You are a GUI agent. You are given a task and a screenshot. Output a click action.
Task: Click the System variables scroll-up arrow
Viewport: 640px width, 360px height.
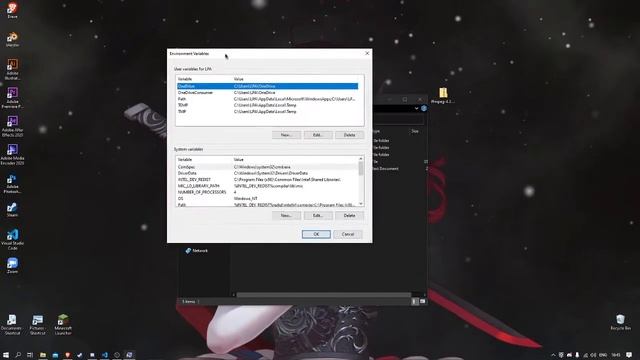(x=361, y=159)
